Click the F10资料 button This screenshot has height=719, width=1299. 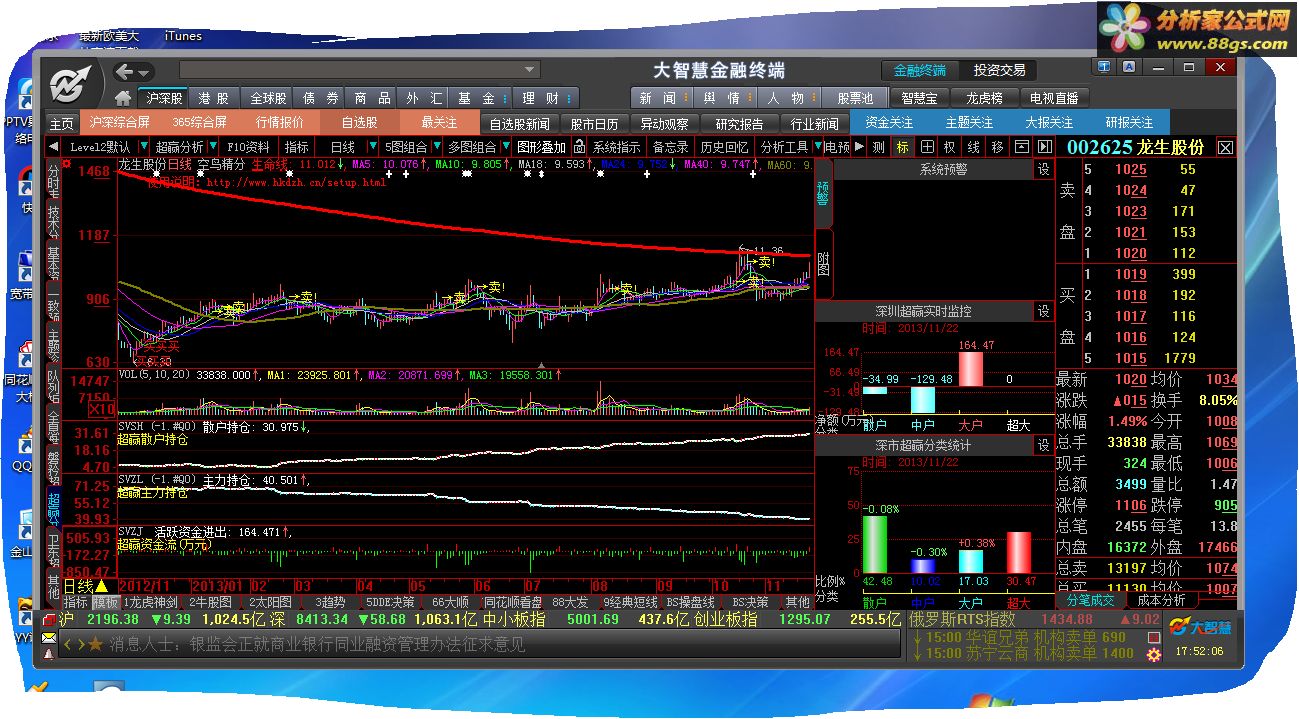[x=249, y=147]
